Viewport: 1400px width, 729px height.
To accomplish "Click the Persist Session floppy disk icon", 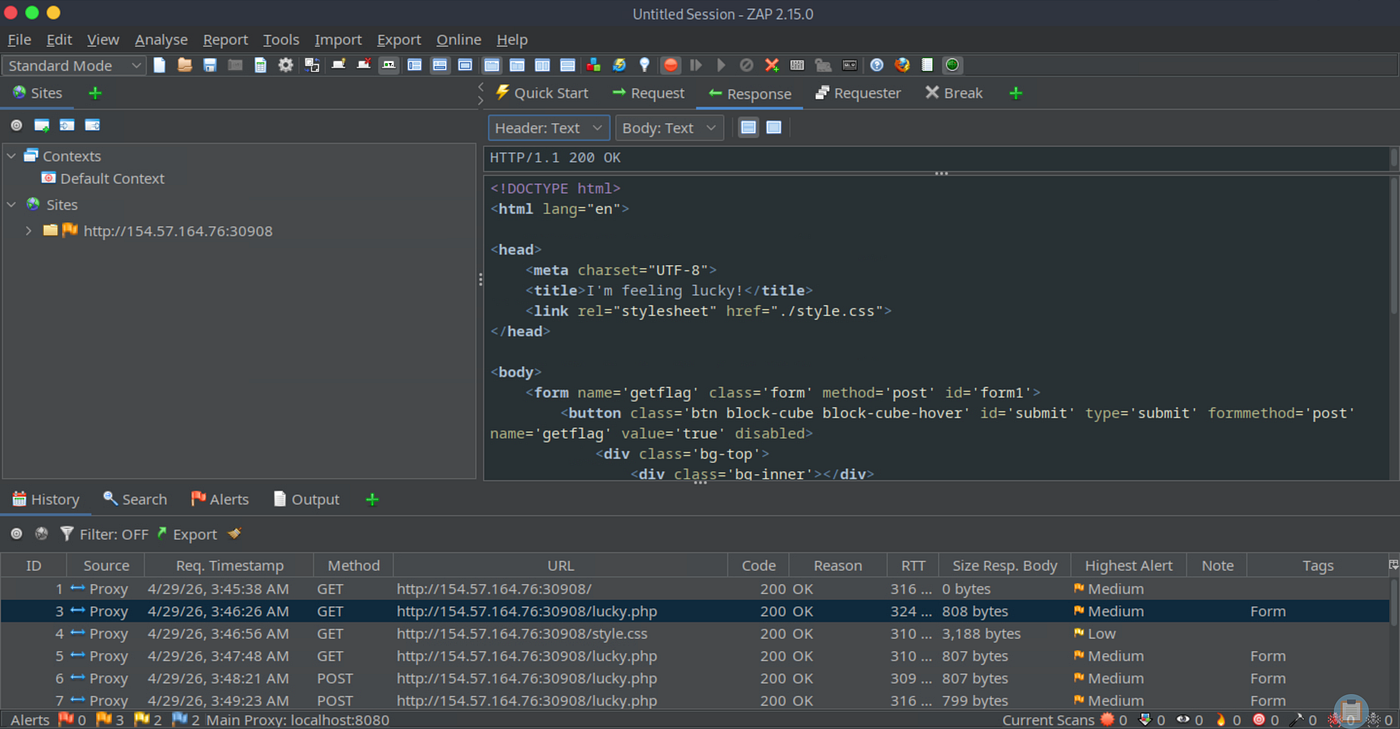I will coord(210,65).
